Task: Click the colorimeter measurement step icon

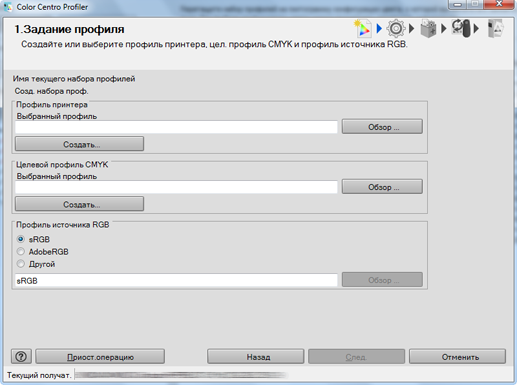Action: (461, 28)
